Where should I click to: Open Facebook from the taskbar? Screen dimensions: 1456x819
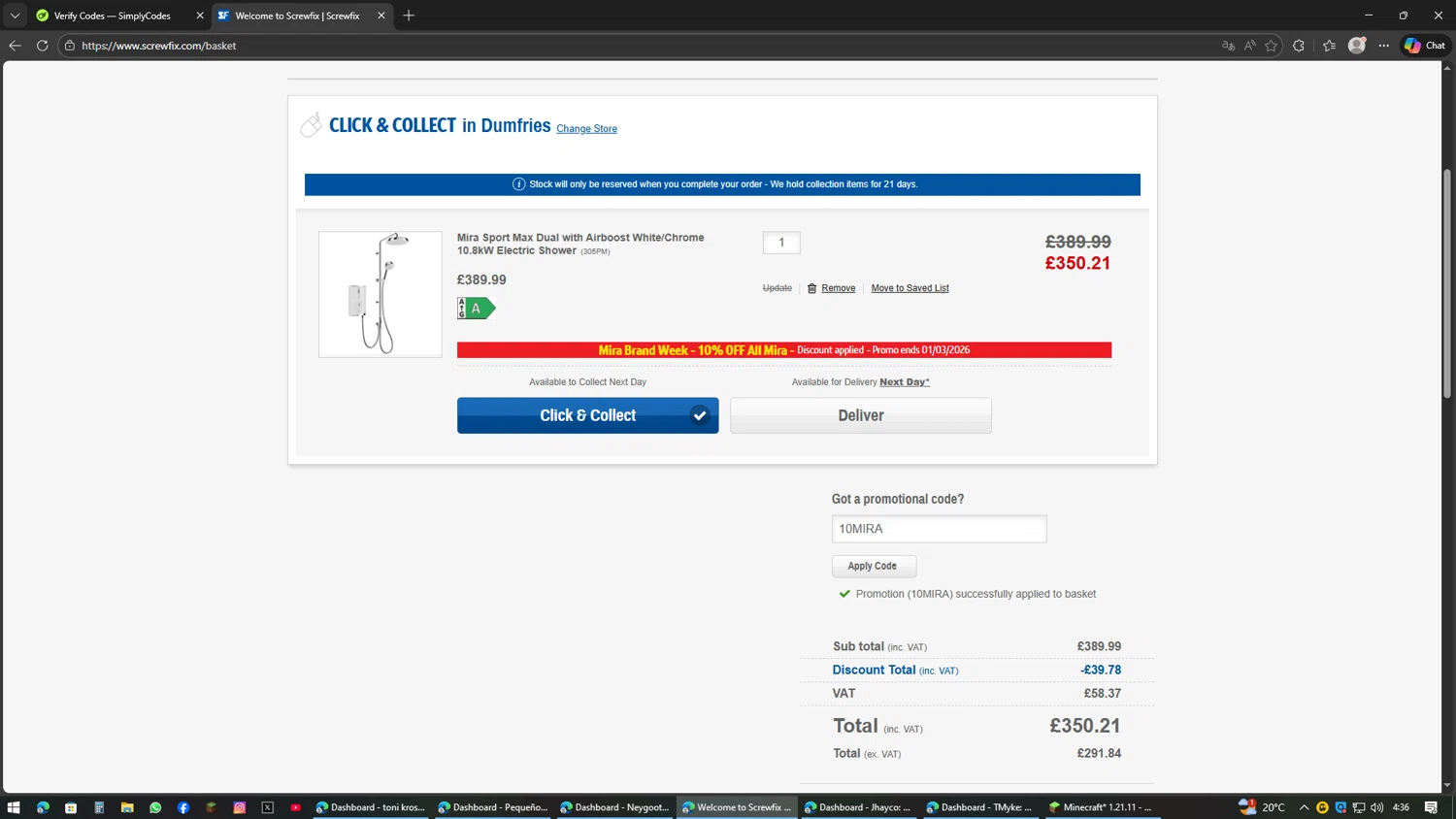(x=183, y=807)
